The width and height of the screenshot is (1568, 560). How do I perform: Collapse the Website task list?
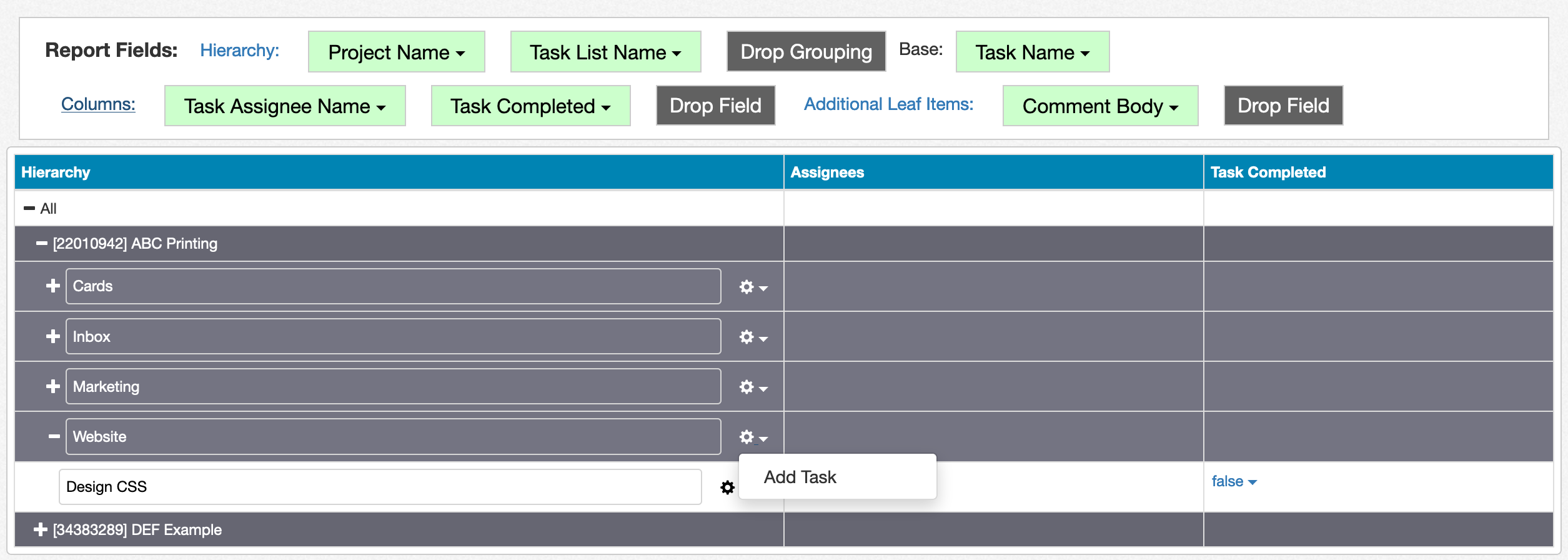(x=54, y=436)
